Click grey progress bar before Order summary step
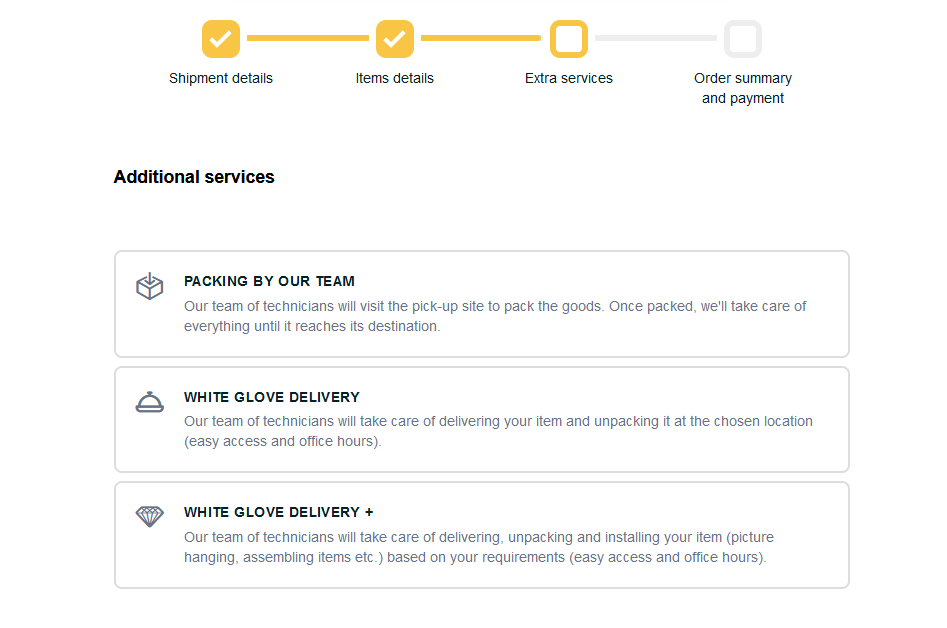 (x=656, y=39)
